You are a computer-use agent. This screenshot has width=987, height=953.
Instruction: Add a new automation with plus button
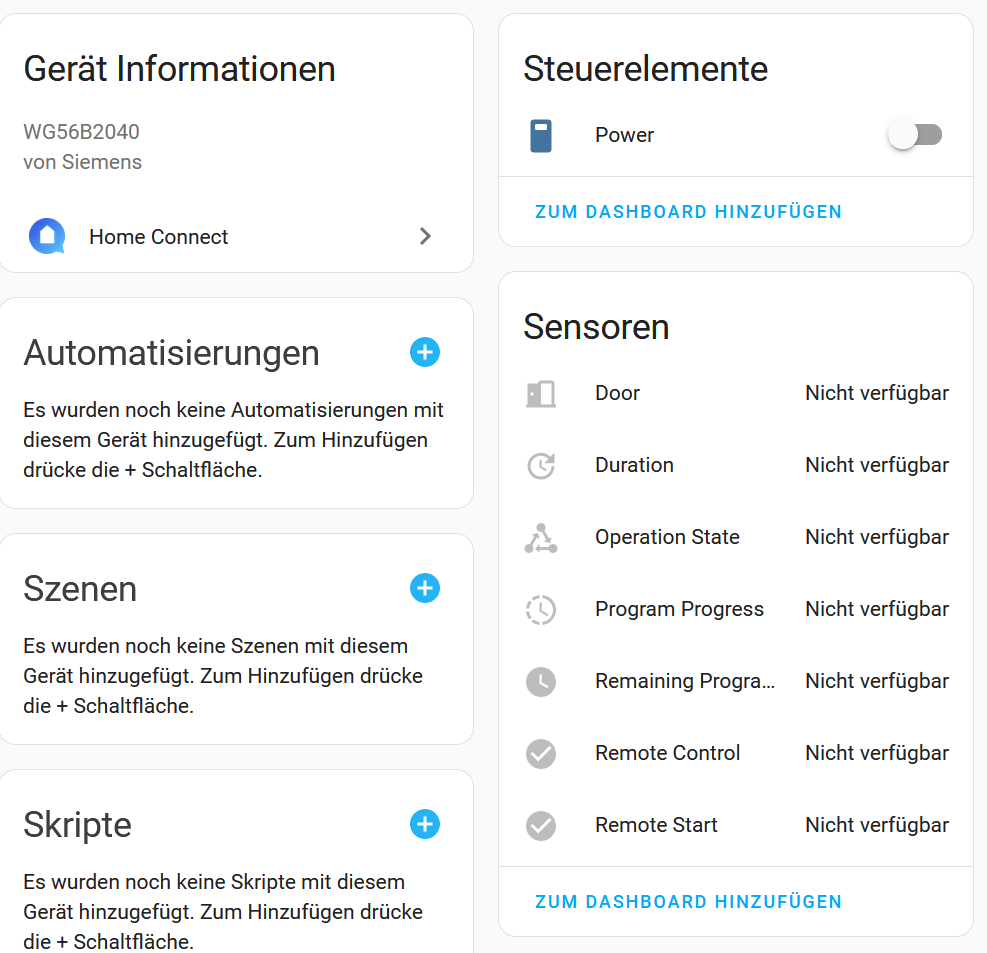coord(425,352)
